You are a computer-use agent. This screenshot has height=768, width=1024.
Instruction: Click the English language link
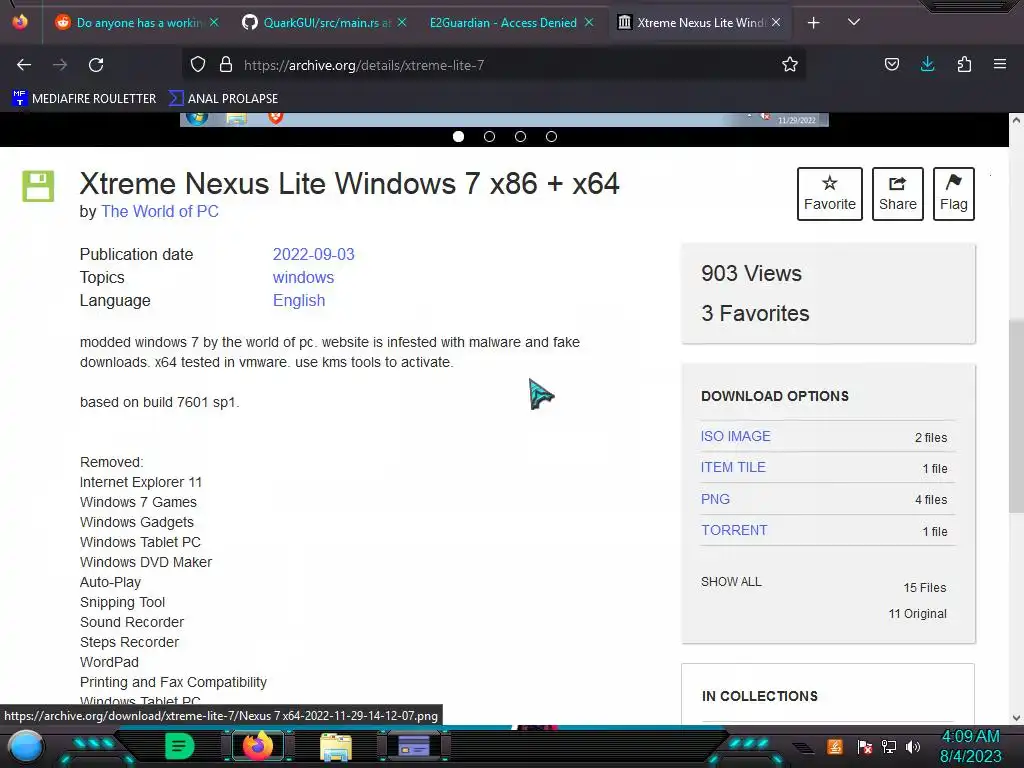[x=298, y=300]
